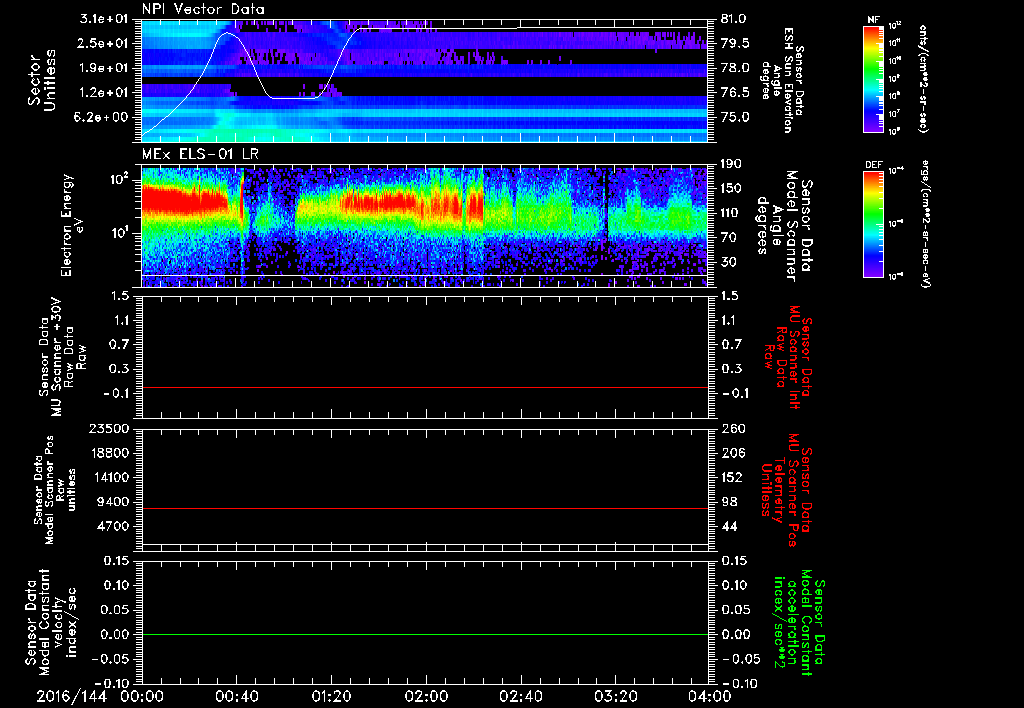Click the 81.0 sun elevation tick label
This screenshot has height=708, width=1024.
[735, 19]
